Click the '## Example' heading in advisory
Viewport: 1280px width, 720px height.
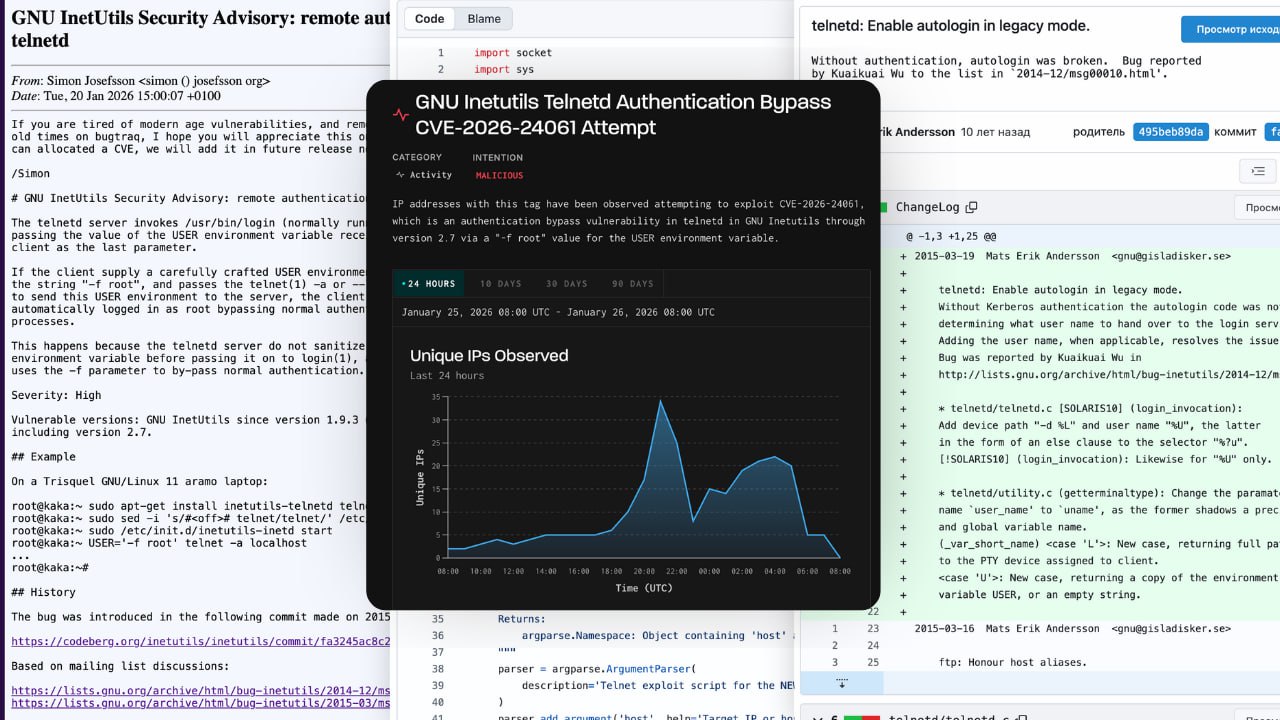click(x=43, y=457)
